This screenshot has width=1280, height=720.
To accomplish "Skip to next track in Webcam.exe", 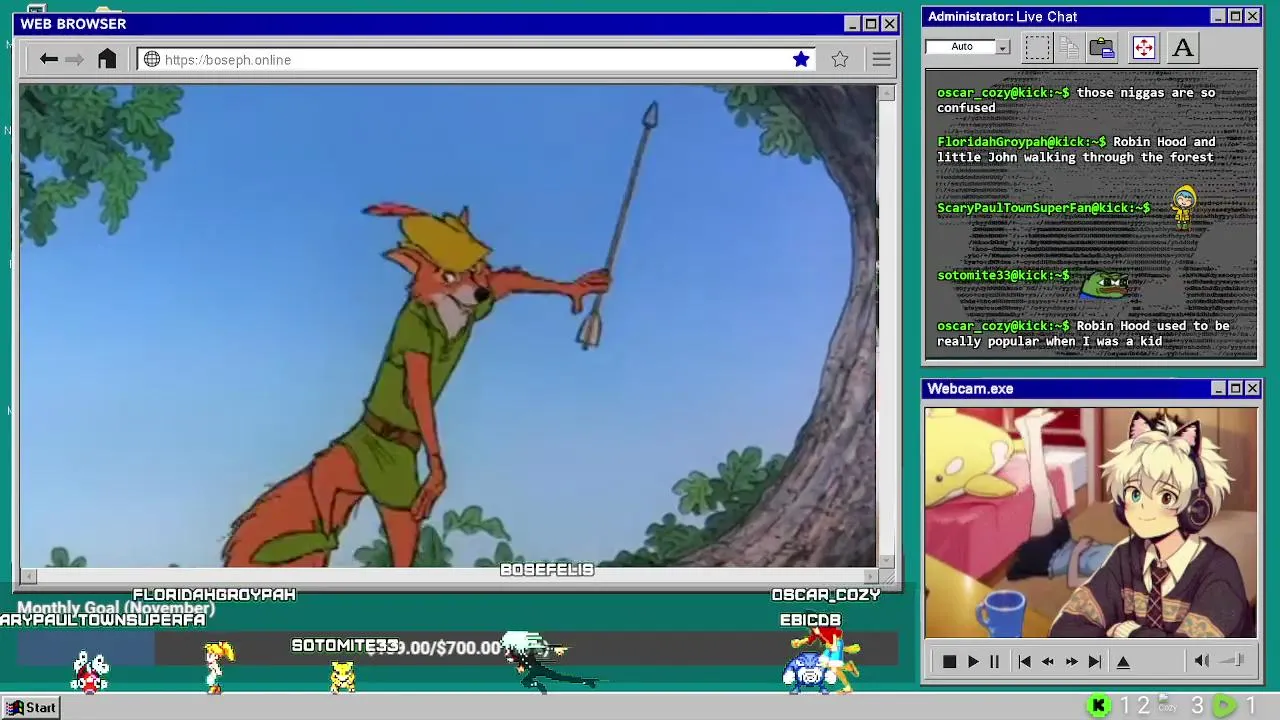I will click(x=1095, y=661).
